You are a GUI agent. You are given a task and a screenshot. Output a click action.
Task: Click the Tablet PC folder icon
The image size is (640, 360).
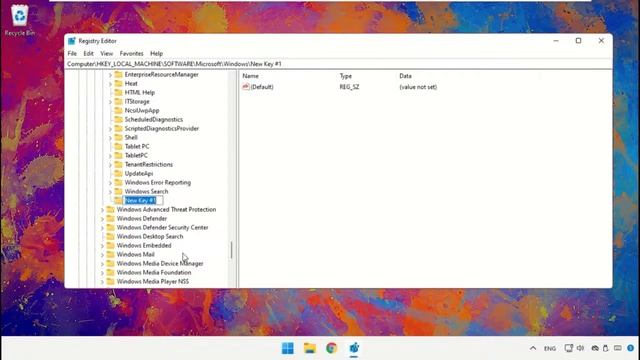pyautogui.click(x=118, y=146)
